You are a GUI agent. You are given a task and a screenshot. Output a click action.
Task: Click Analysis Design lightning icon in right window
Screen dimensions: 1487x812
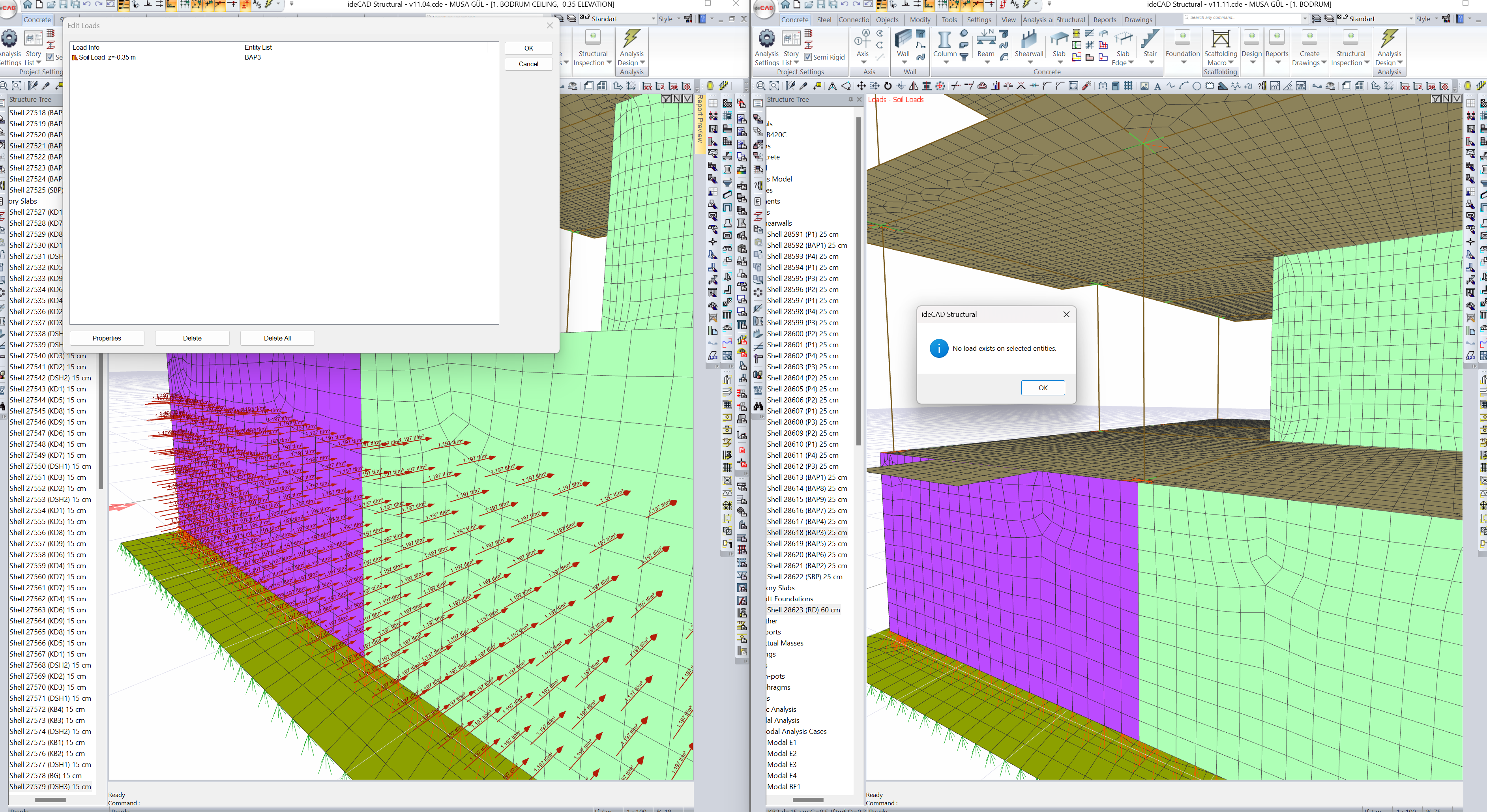(1389, 39)
